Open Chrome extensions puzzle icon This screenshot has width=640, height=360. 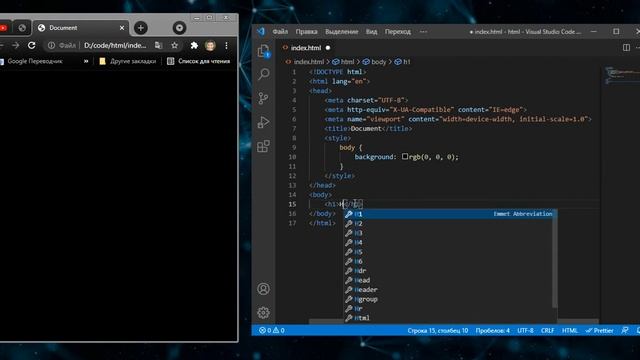click(x=194, y=45)
